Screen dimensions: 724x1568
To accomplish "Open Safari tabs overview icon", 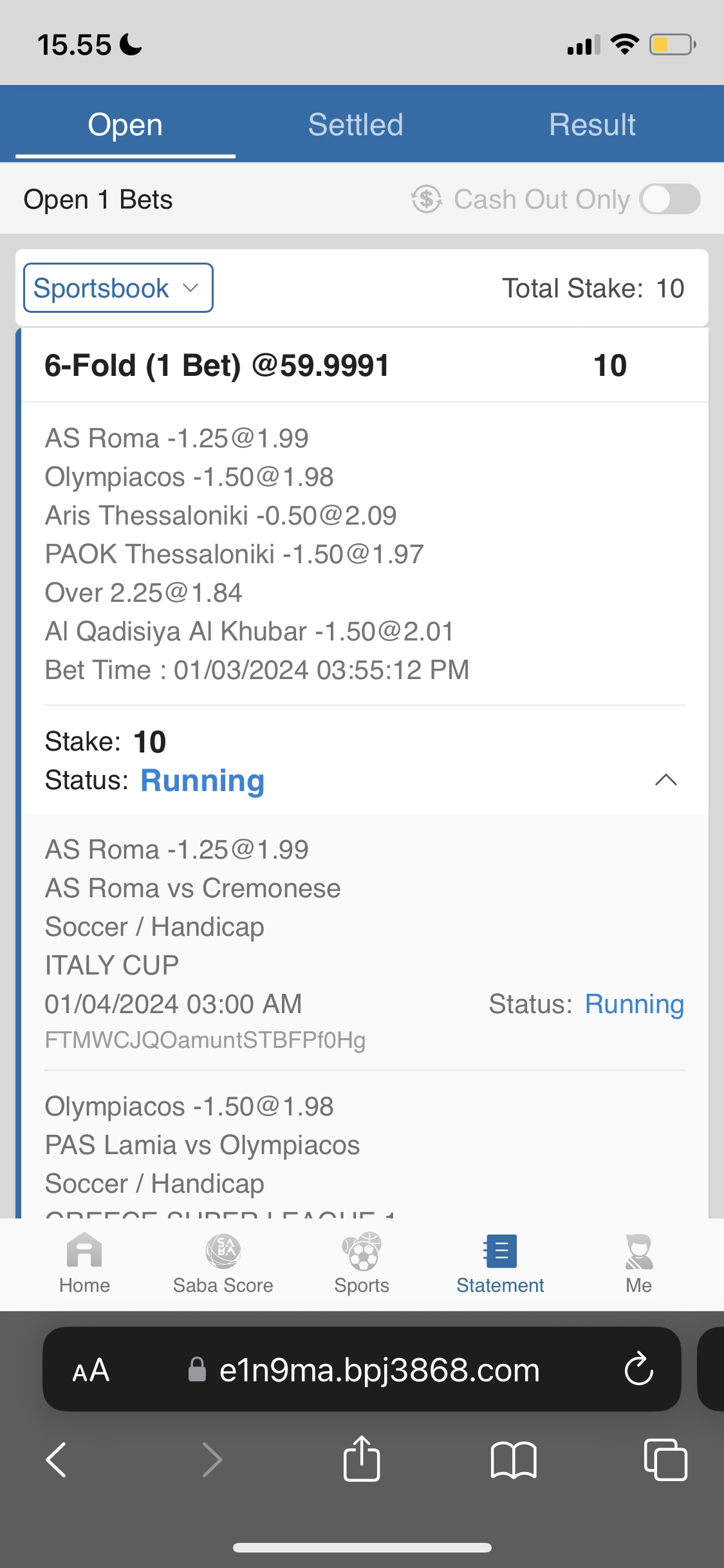I will (x=665, y=1459).
